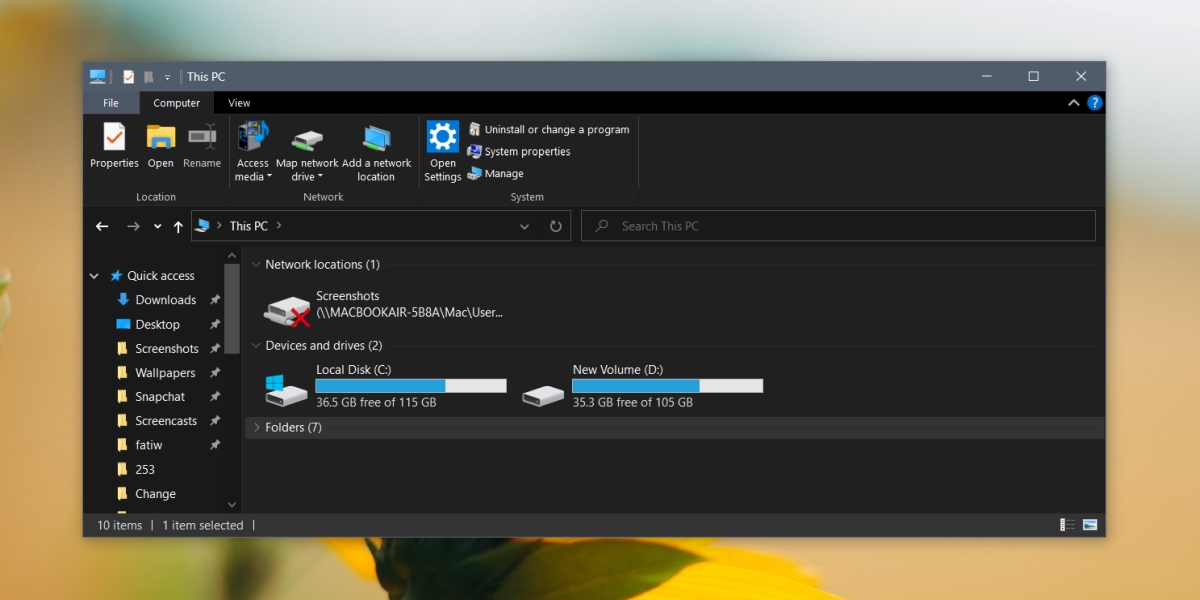Open the recent locations dropdown arrow
1200x600 pixels.
158,227
